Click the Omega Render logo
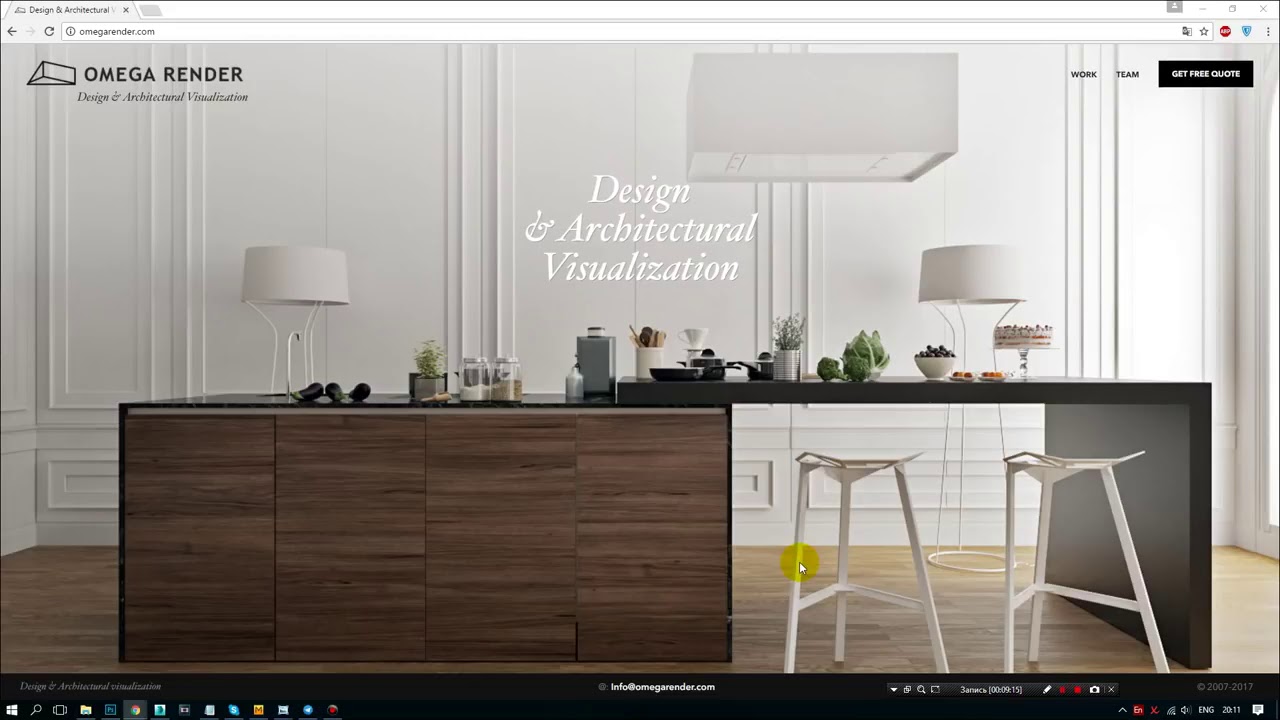1280x720 pixels. tap(137, 82)
